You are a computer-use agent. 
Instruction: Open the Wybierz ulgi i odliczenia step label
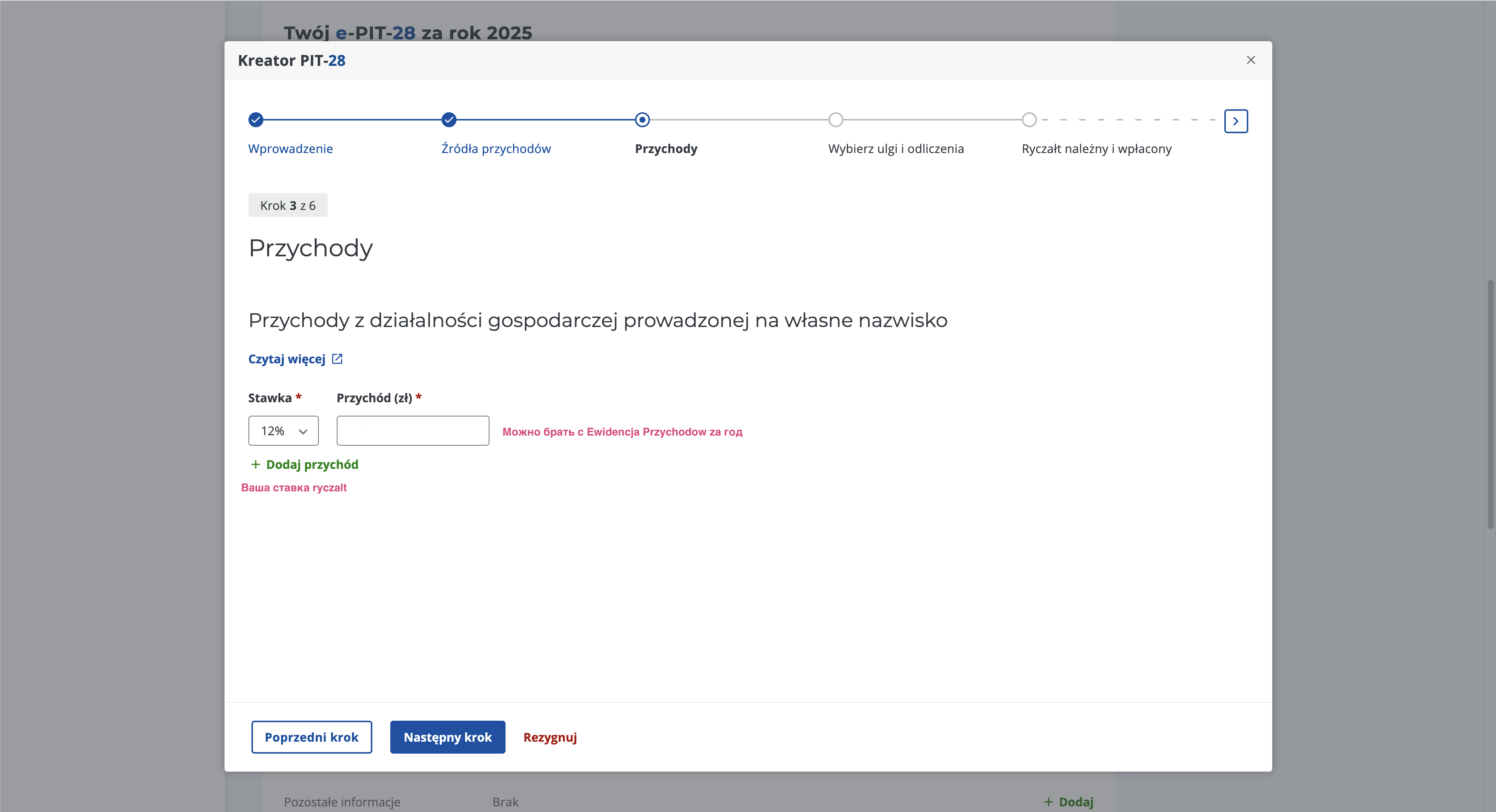895,149
